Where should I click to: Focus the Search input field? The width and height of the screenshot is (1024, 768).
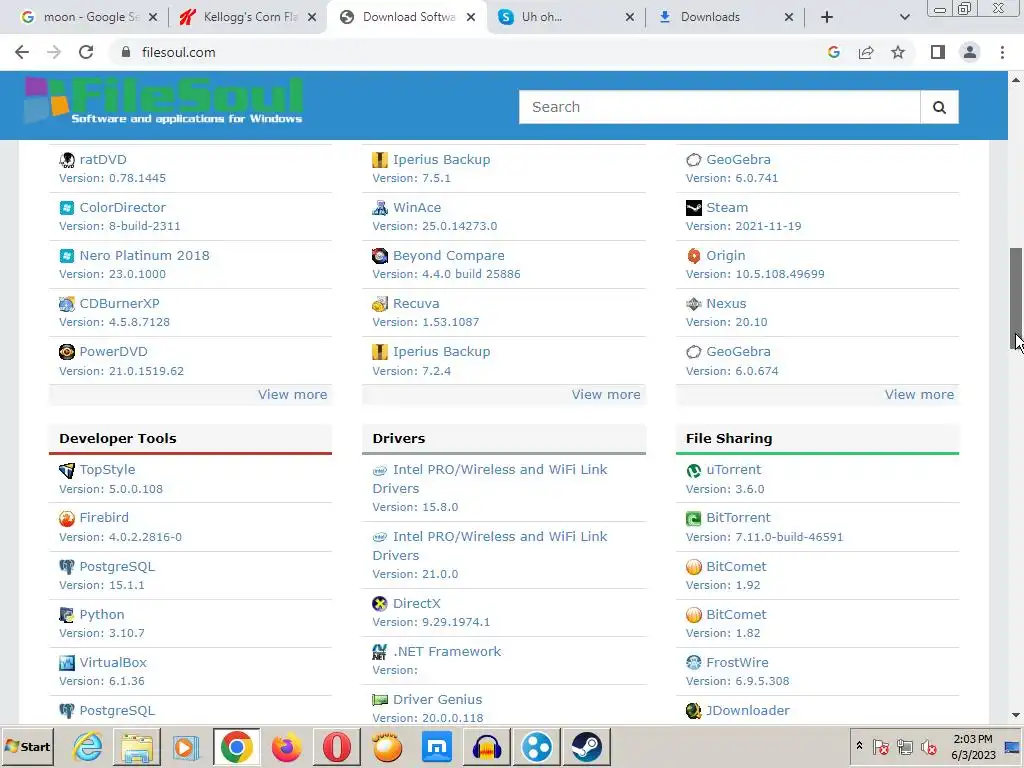[720, 107]
